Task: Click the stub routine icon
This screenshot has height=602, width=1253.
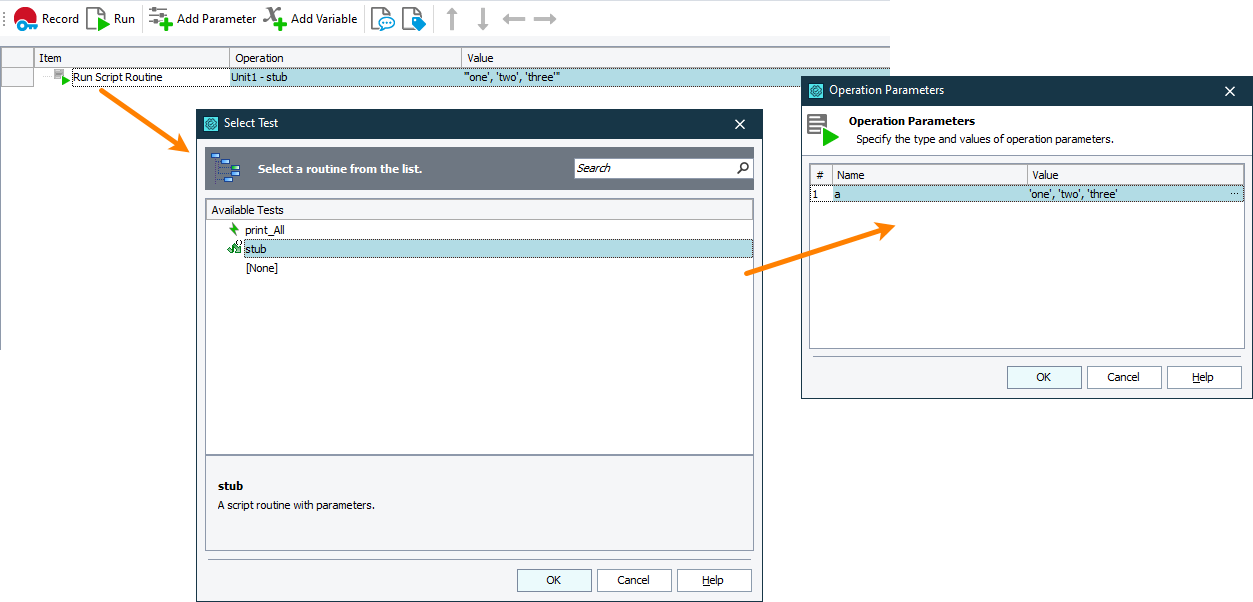Action: coord(234,248)
